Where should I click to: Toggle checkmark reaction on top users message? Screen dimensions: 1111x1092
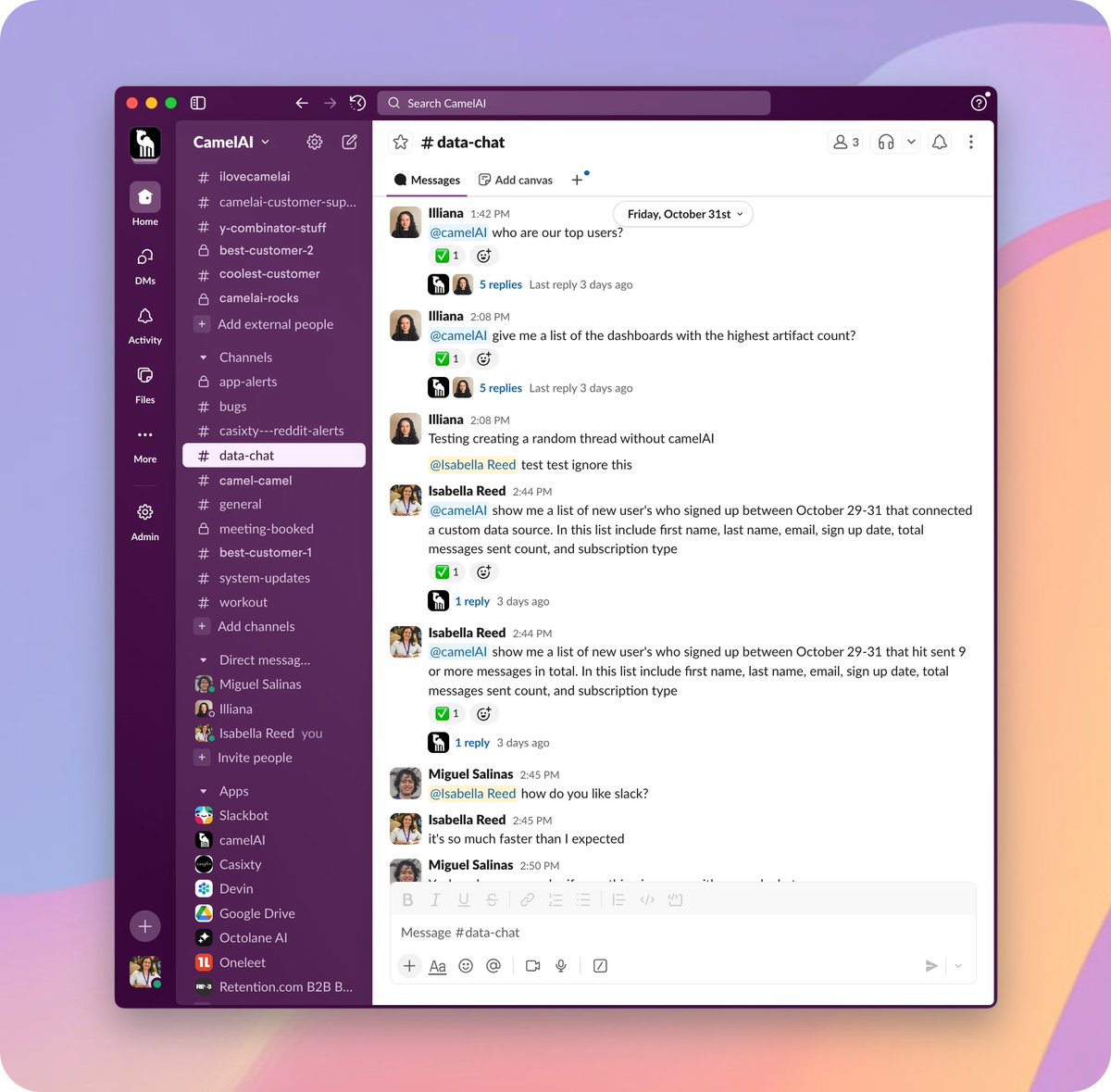448,256
